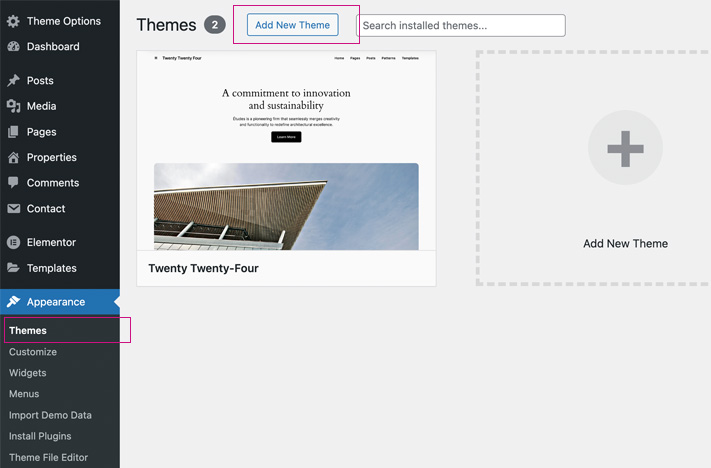
Task: Click the Appearance paintbrush icon
Action: 14,302
